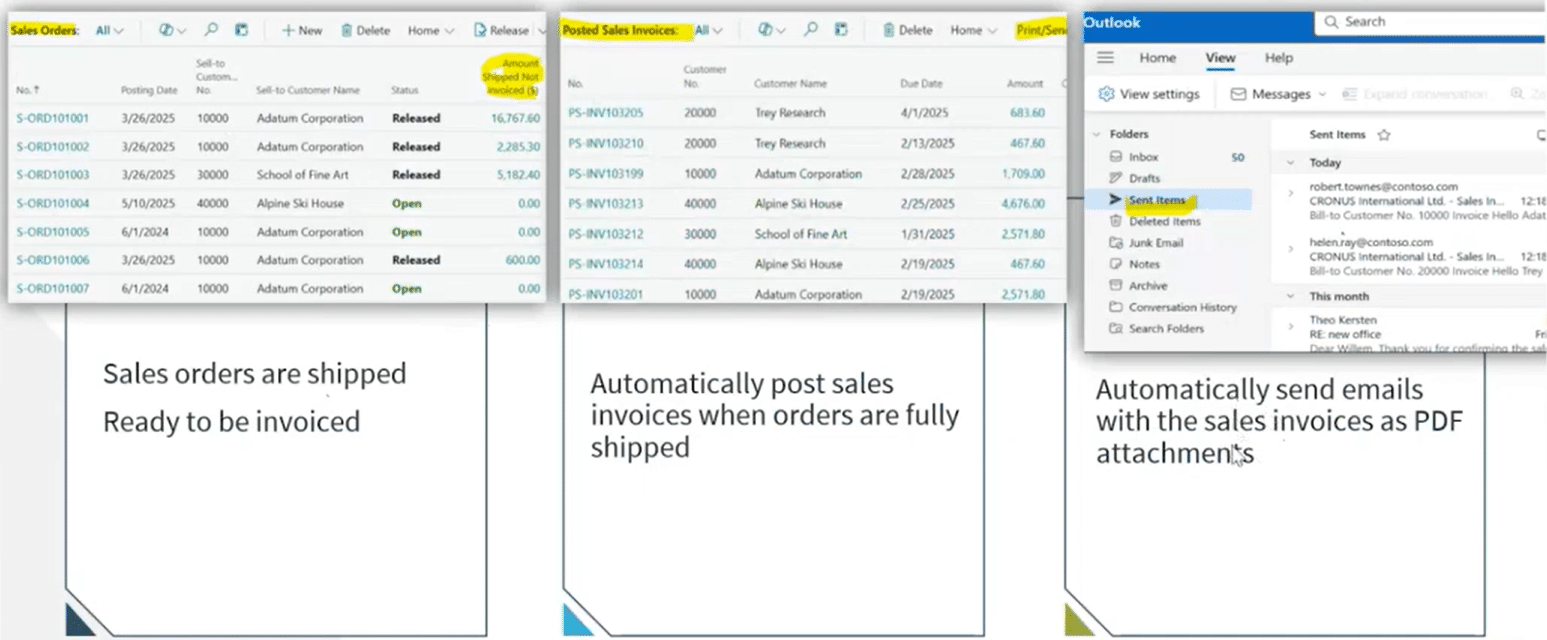The width and height of the screenshot is (1547, 640).
Task: Toggle analysis mode on Posted Sales Invoices
Action: pos(767,30)
